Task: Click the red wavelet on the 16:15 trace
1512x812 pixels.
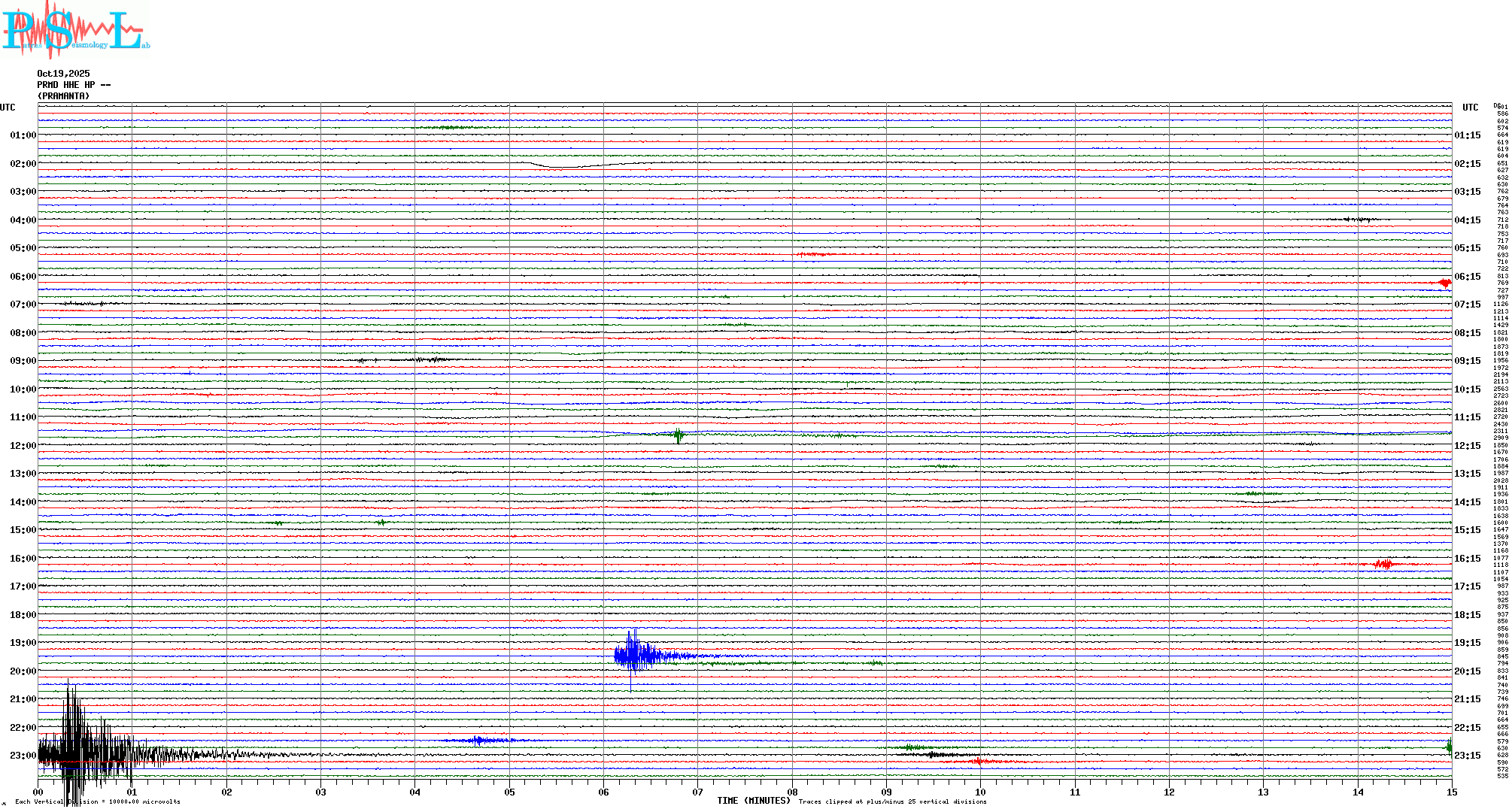Action: point(1383,564)
